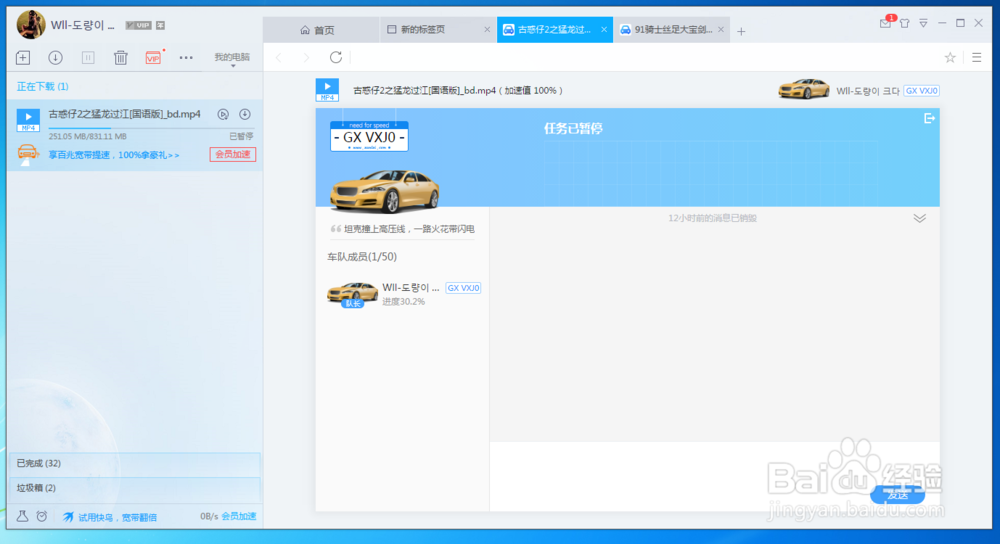The height and width of the screenshot is (544, 1000).
Task: Select the 正在下载 (1) section
Action: 43,86
